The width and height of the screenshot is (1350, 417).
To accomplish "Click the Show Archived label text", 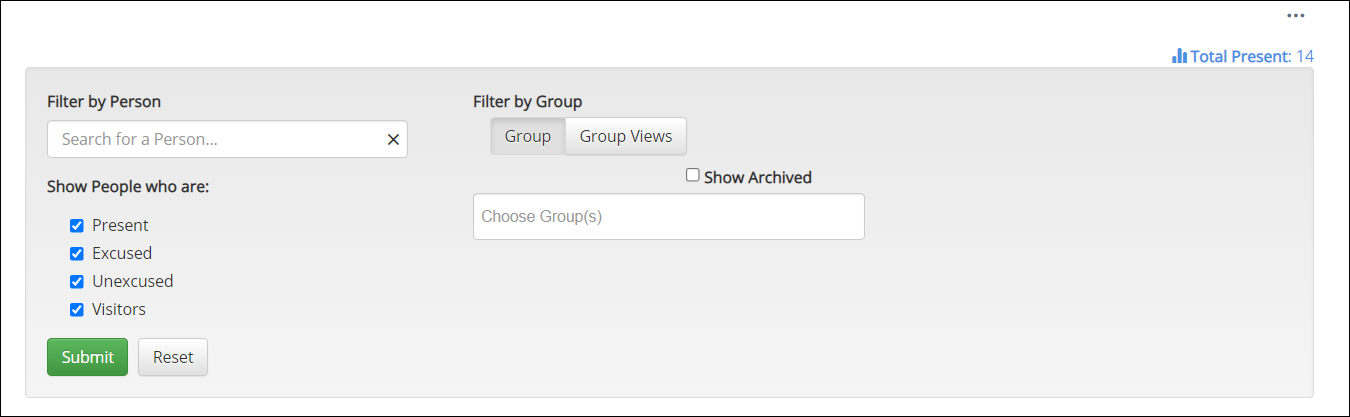I will tap(758, 178).
